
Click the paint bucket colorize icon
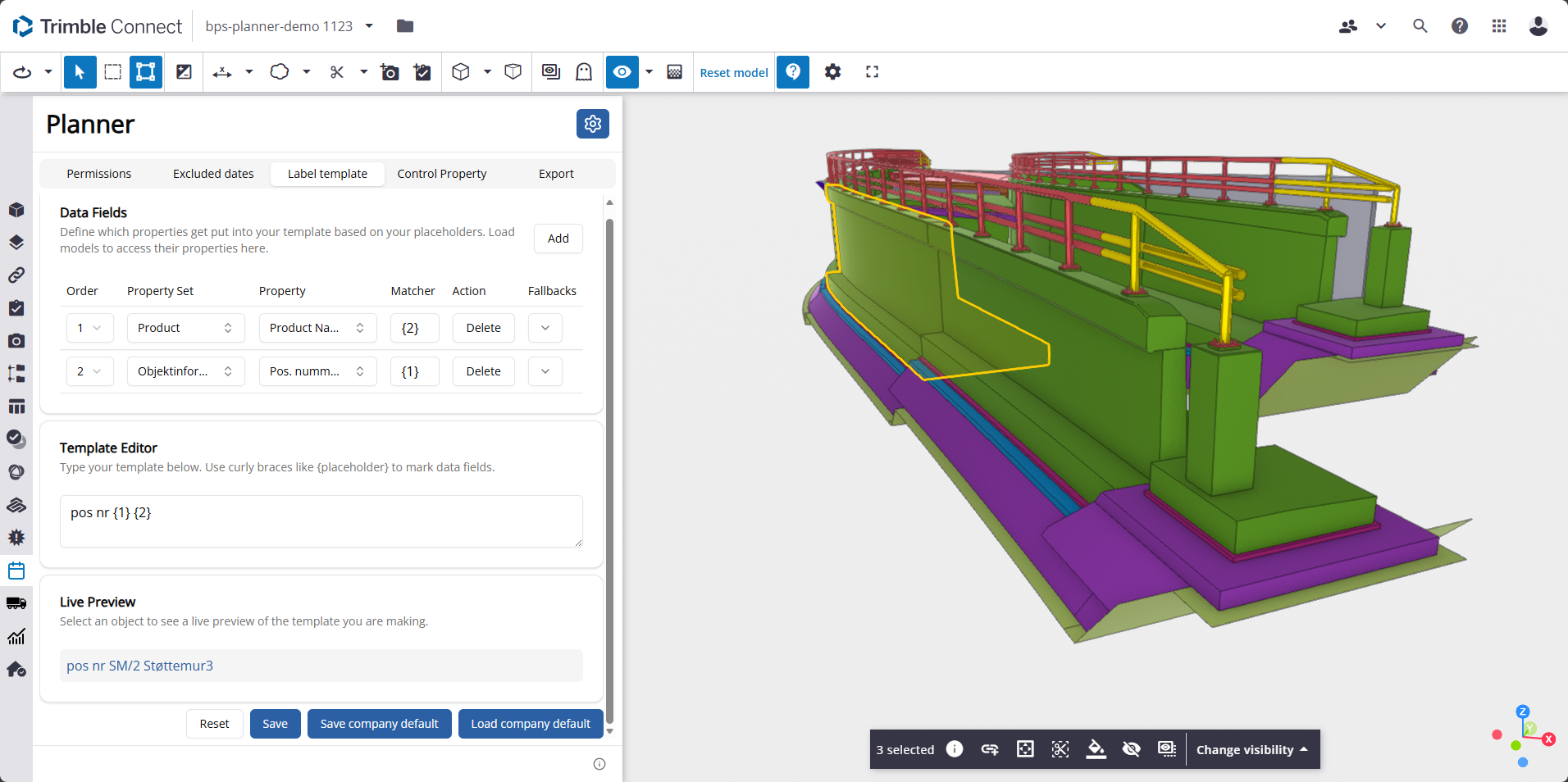coord(1096,749)
